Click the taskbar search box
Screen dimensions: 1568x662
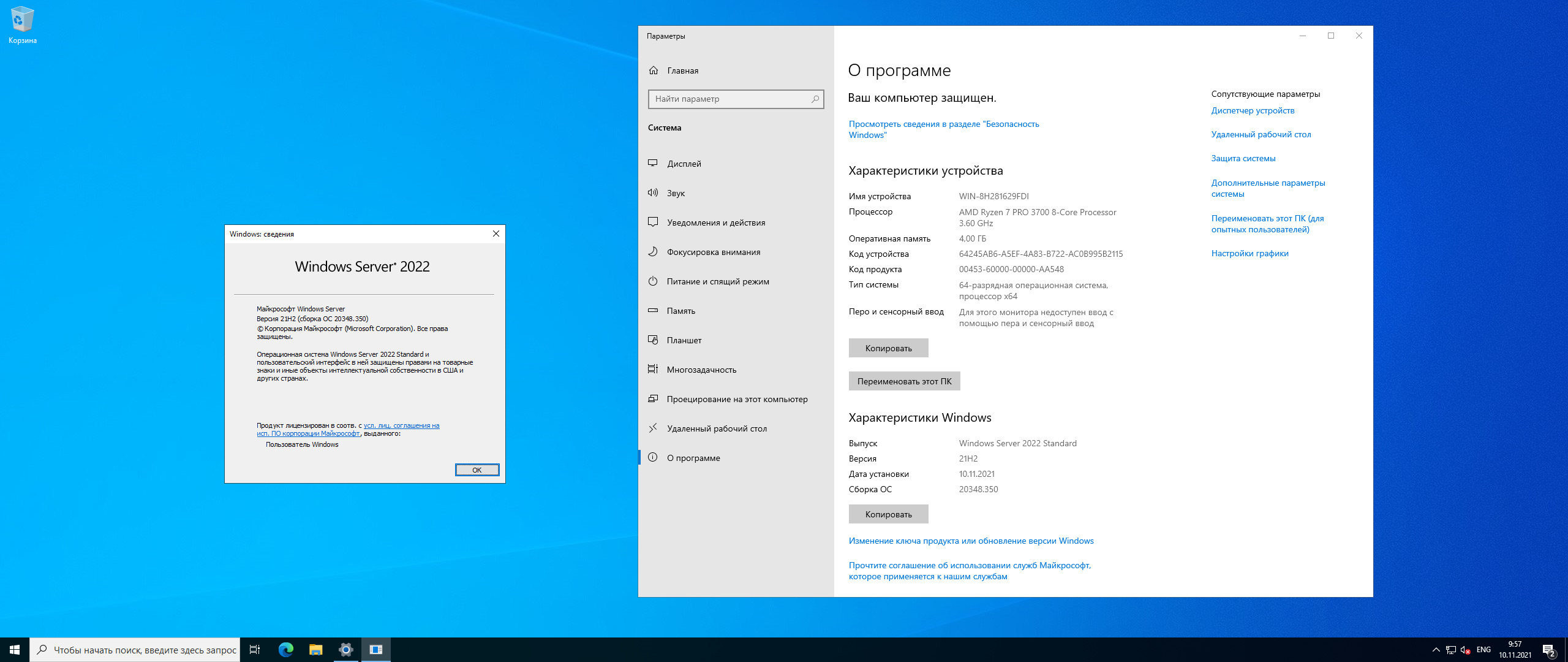tap(135, 650)
